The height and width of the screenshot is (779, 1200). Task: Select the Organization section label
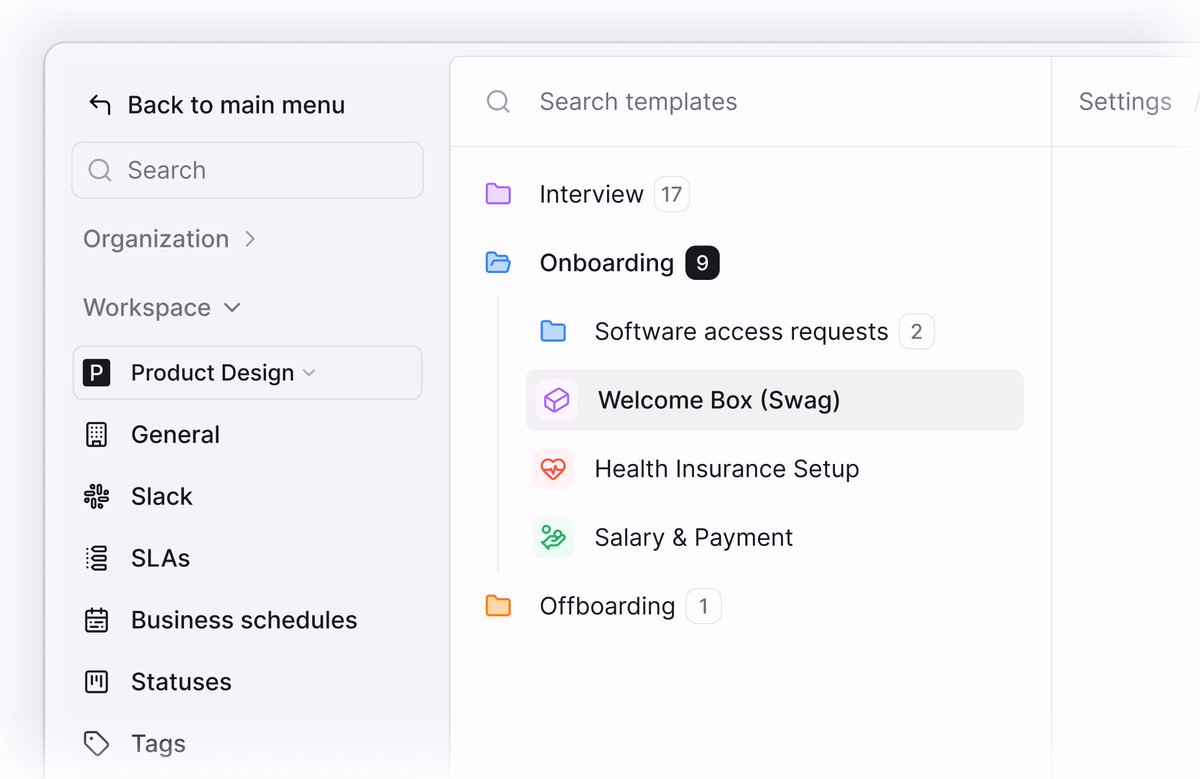pos(156,239)
